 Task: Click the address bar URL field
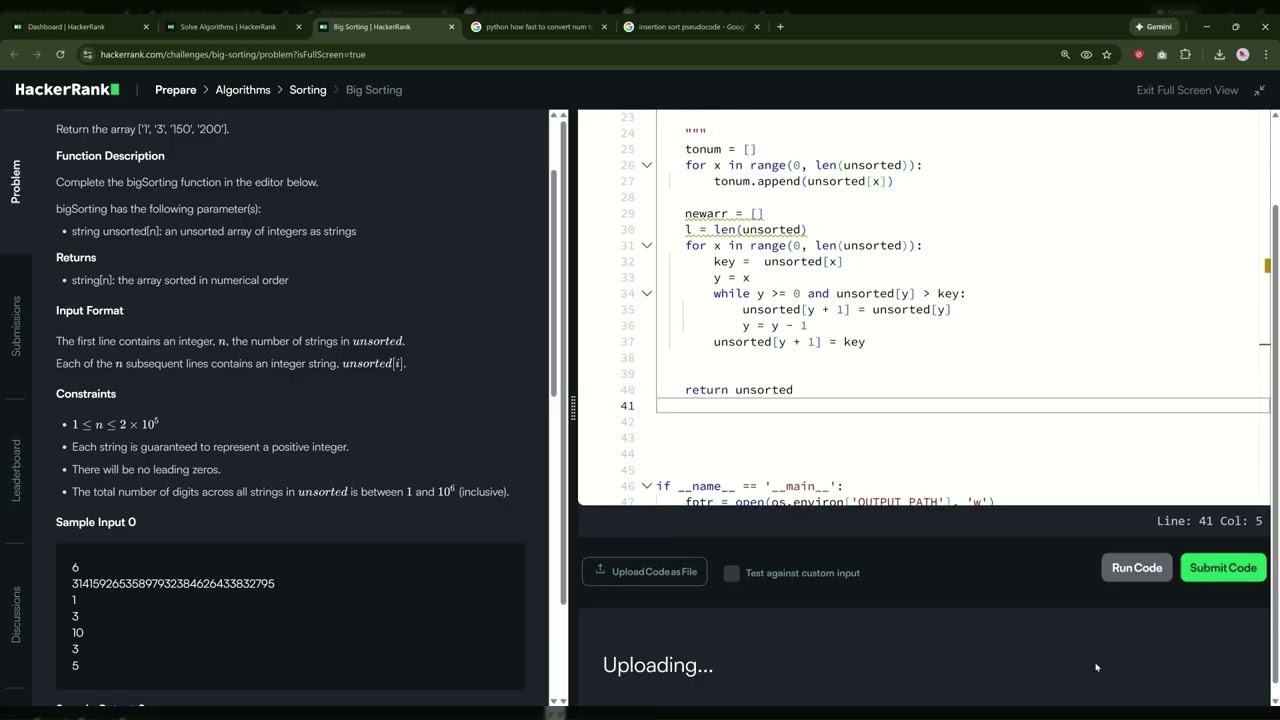pyautogui.click(x=570, y=54)
